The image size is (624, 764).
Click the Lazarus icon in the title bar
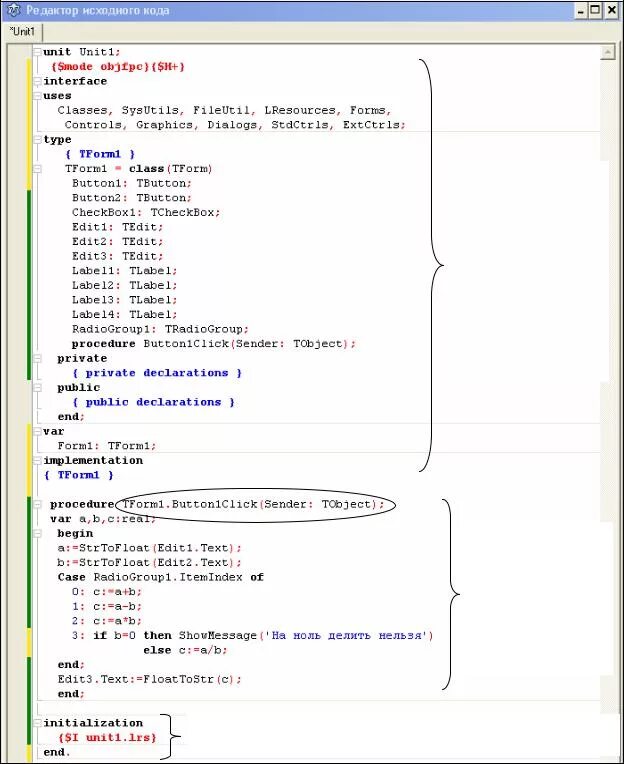(13, 9)
